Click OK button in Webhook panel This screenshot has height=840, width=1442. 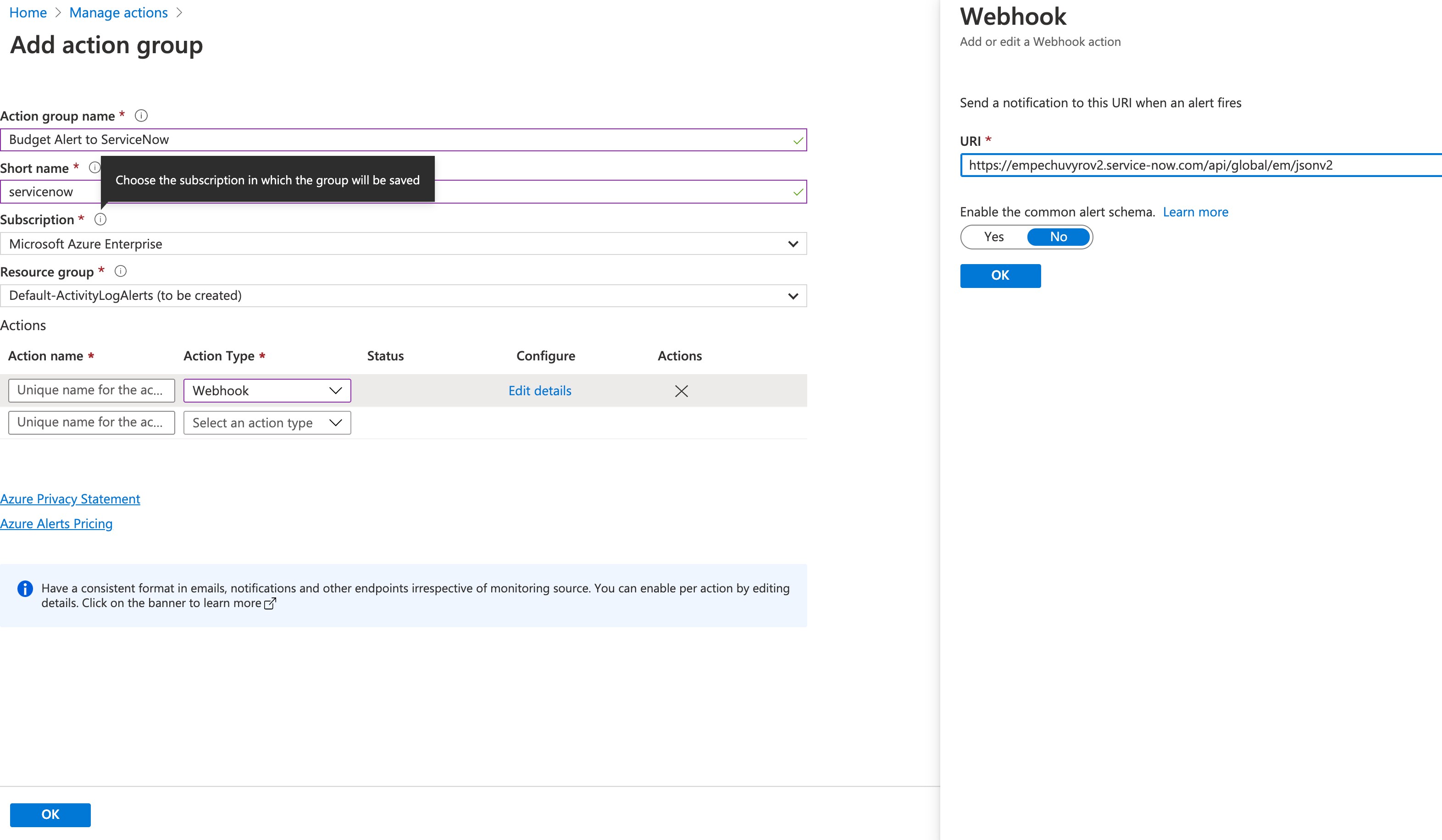point(1000,276)
